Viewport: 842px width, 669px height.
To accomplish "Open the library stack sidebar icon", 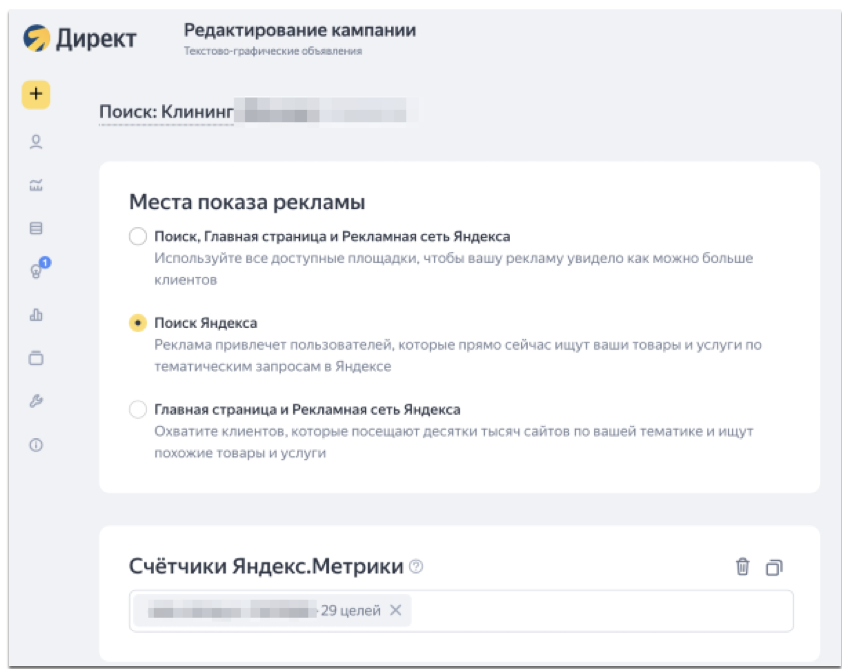I will pyautogui.click(x=36, y=358).
